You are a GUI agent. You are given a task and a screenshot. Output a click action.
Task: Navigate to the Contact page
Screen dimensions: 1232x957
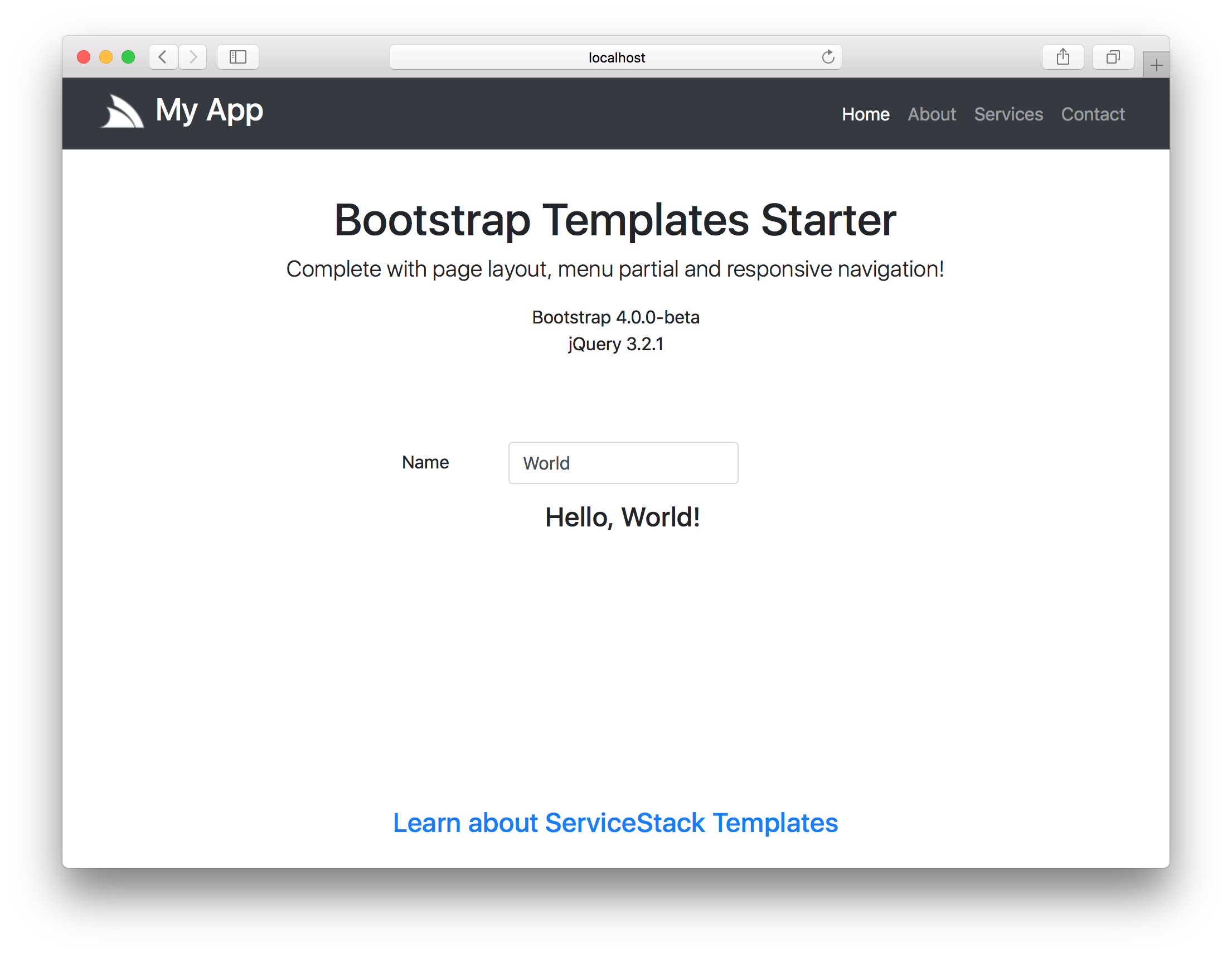[1092, 114]
